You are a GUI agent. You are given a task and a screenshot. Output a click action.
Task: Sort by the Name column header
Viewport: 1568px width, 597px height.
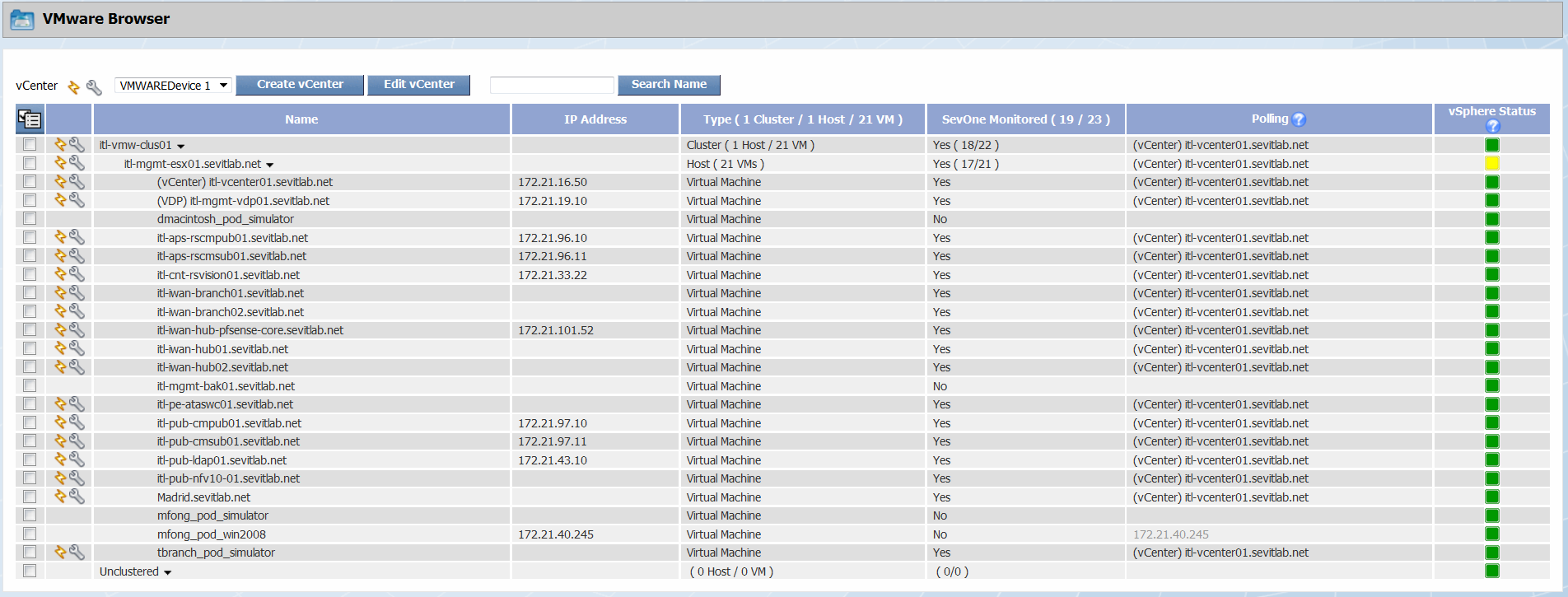point(301,119)
